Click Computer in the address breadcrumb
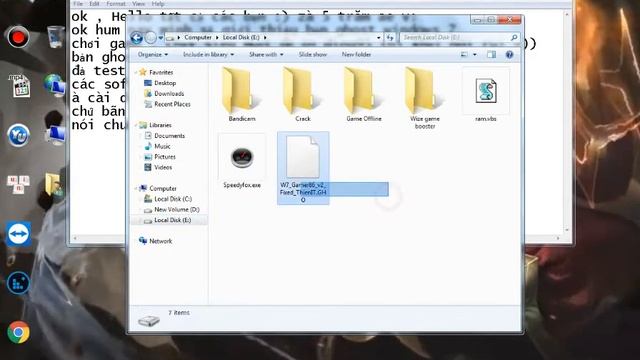The height and width of the screenshot is (360, 640). tap(198, 38)
